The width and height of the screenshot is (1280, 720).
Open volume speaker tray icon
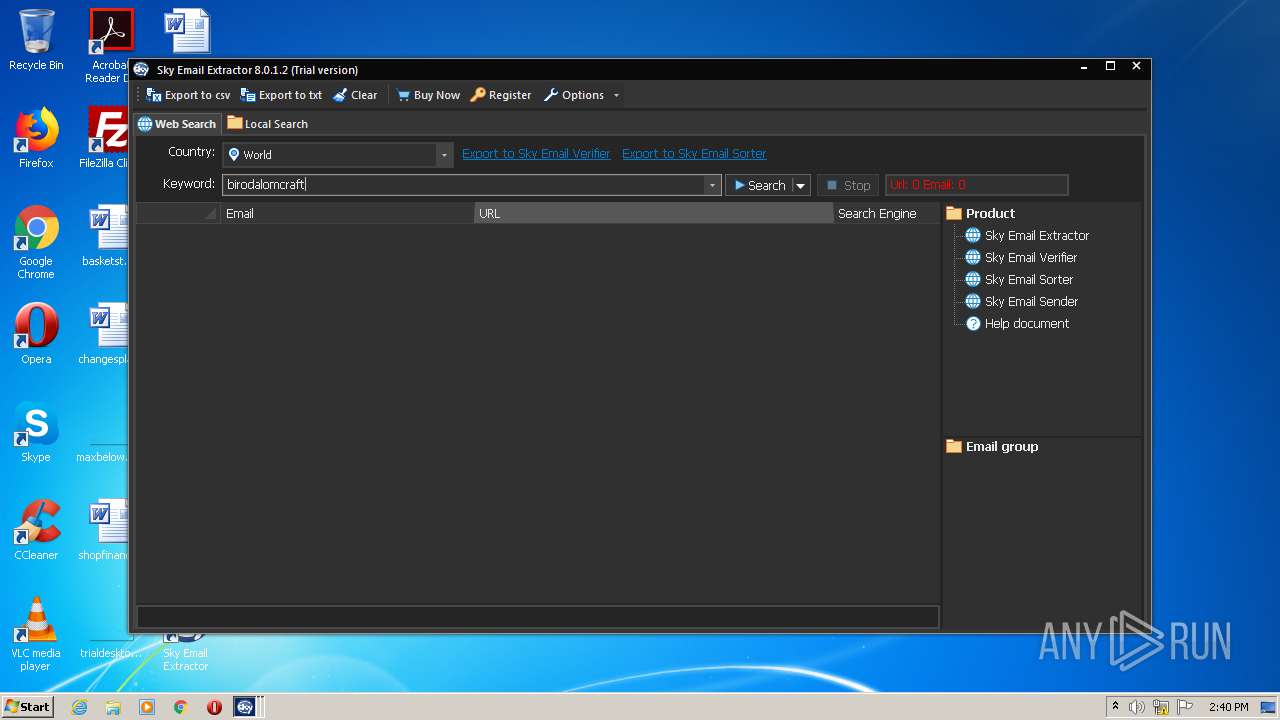1137,707
